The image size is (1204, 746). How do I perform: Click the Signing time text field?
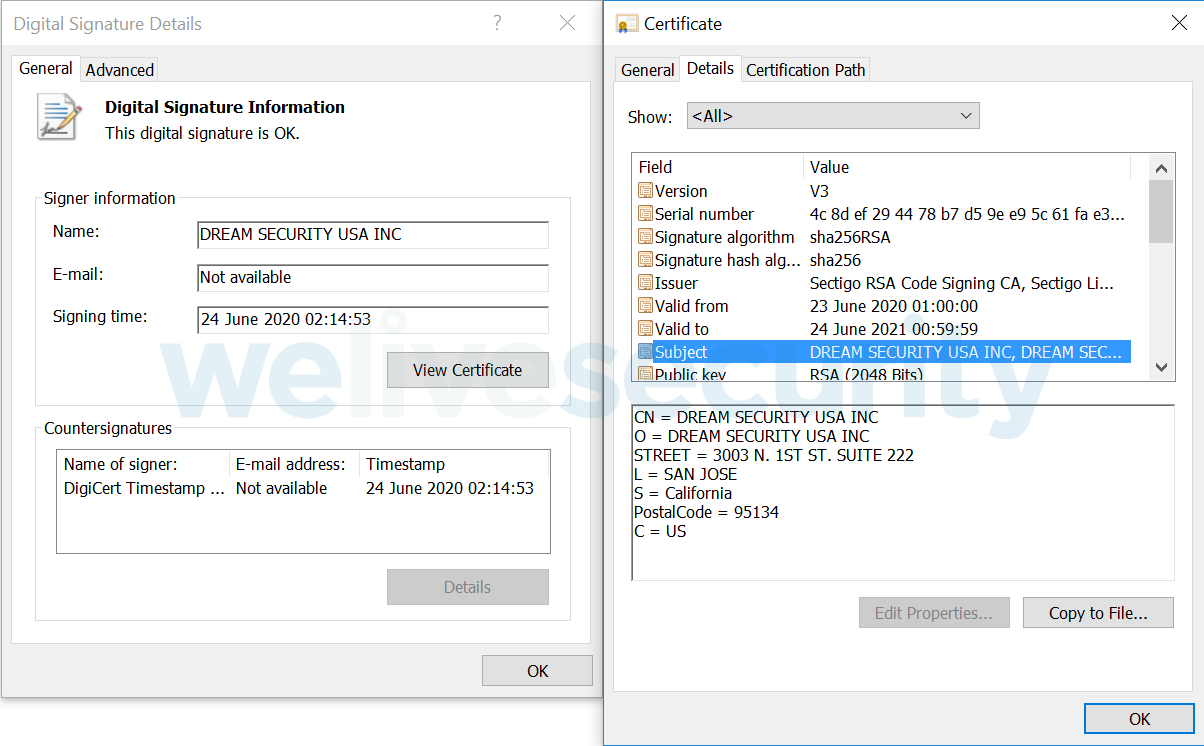372,320
